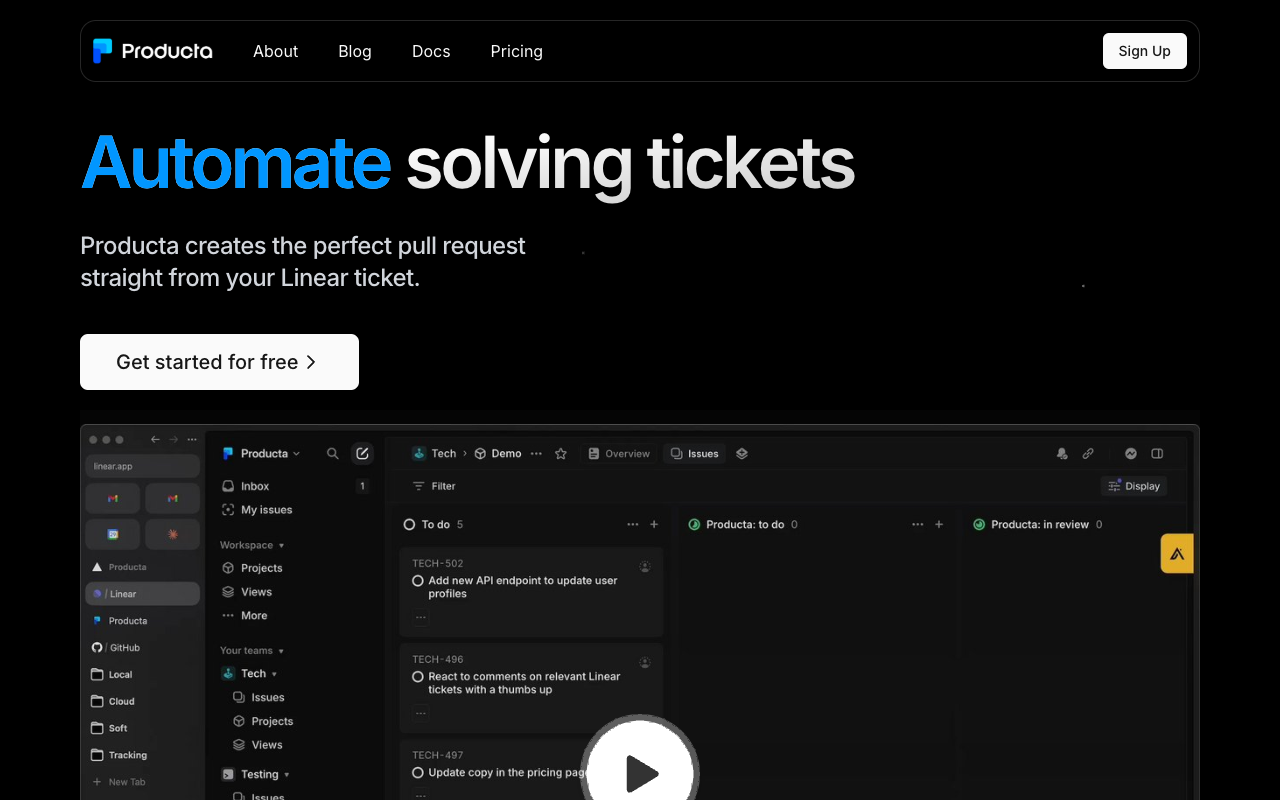Click the activity graph icon

tap(1131, 453)
